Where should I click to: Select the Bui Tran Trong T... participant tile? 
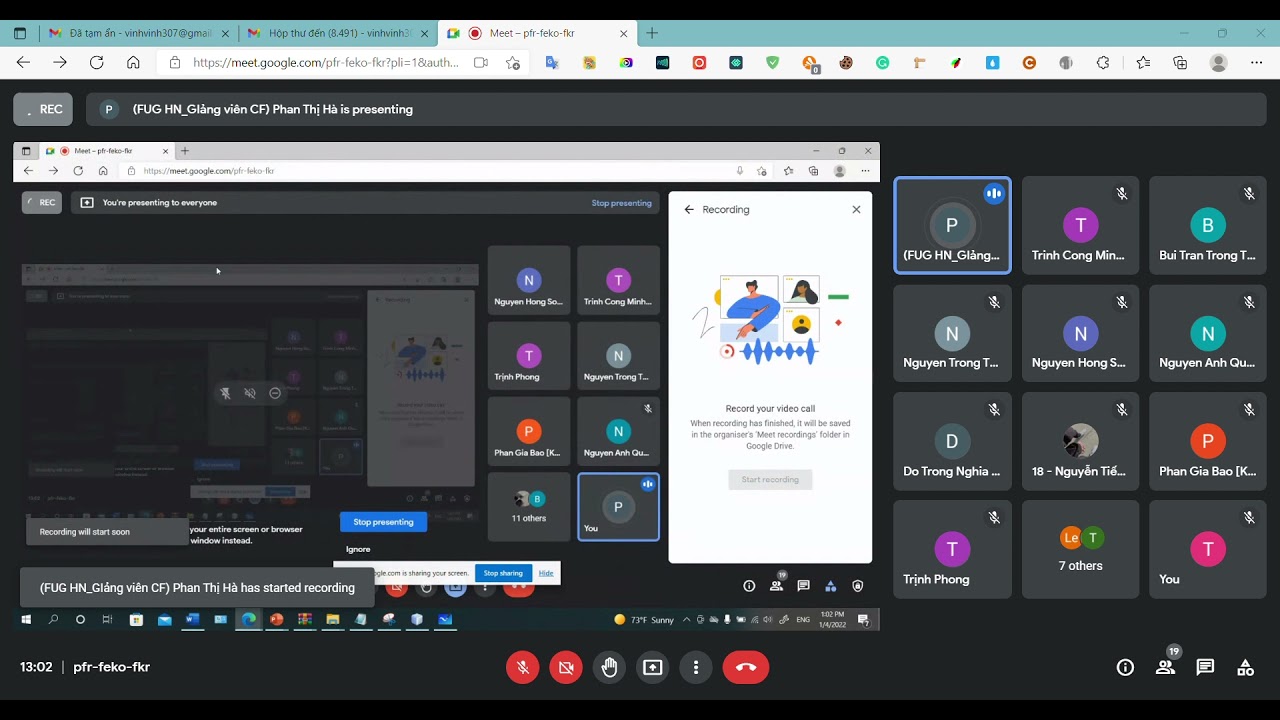tap(1207, 226)
